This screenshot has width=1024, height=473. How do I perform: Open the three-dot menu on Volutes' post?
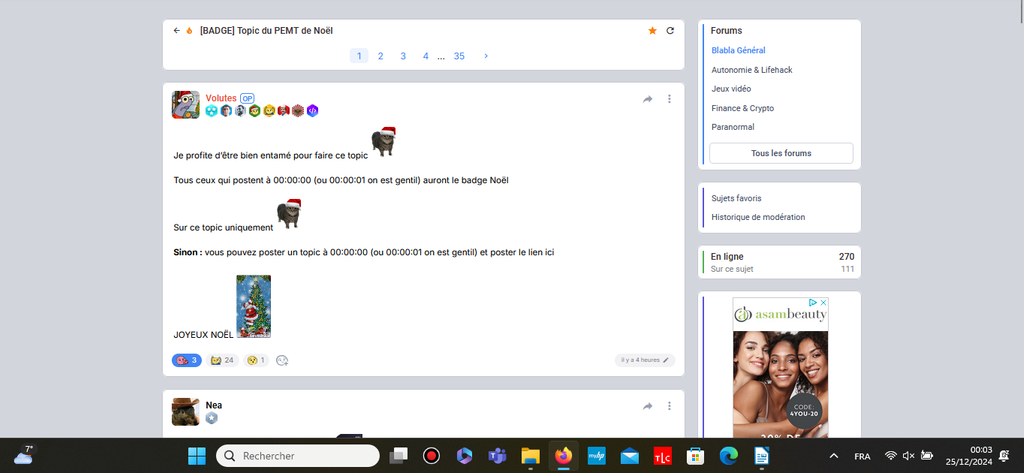tap(670, 99)
